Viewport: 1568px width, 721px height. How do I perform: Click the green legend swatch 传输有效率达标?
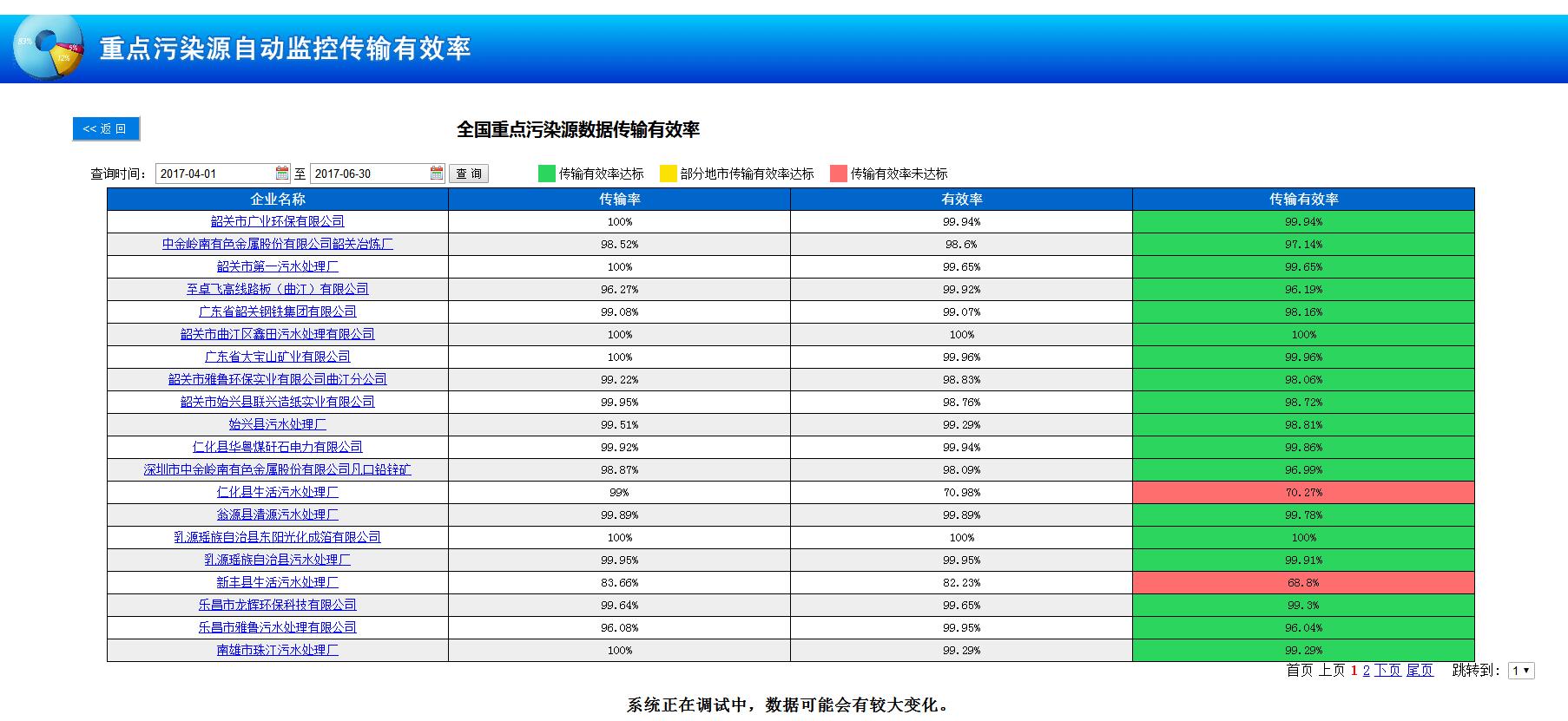pos(546,174)
